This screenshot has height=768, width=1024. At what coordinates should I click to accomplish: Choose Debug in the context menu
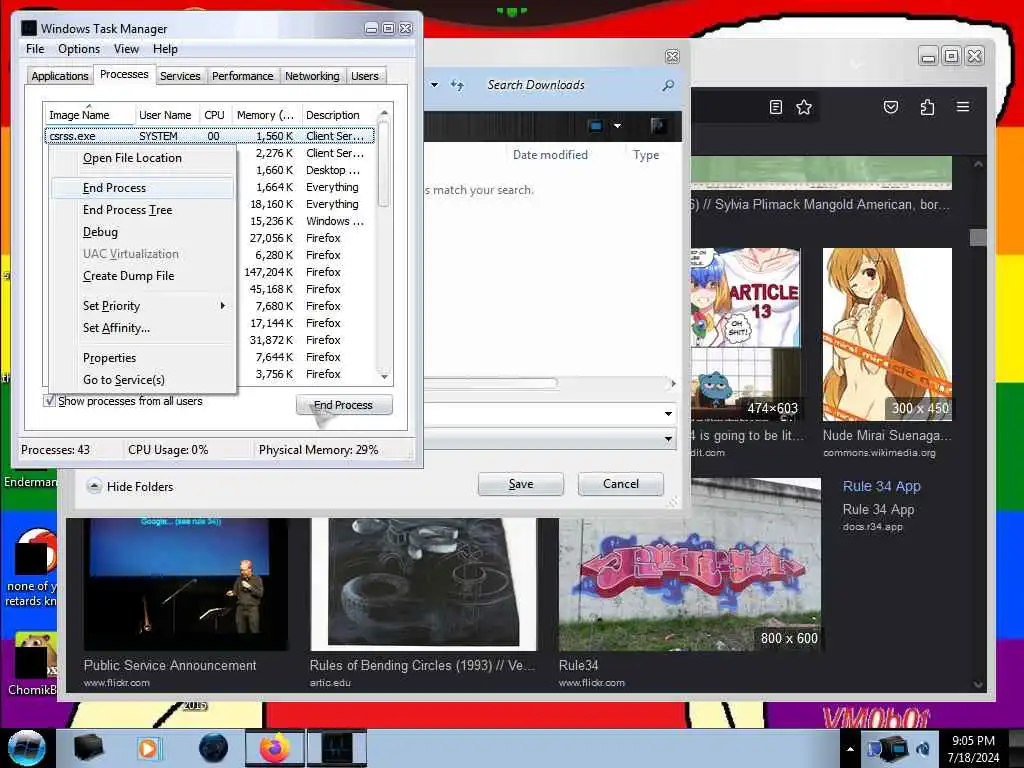143,232
